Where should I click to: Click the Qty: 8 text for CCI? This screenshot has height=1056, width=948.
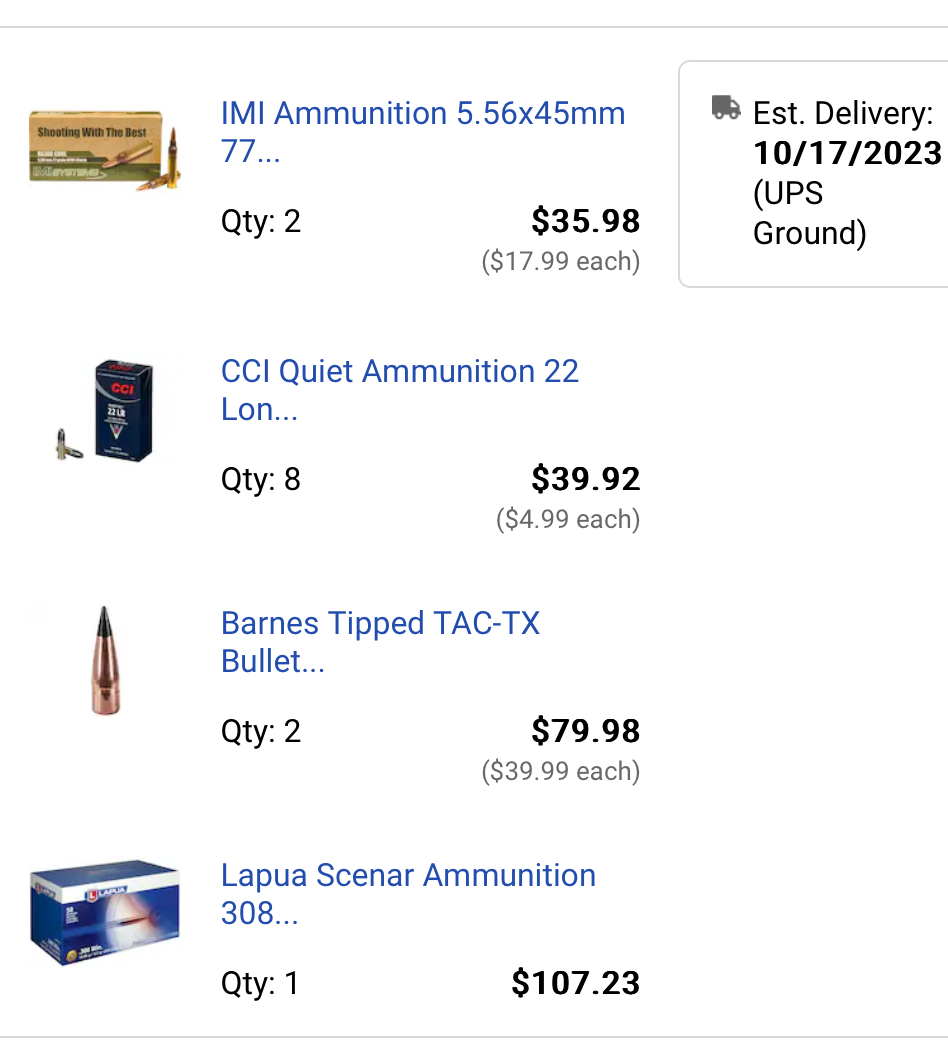tap(261, 480)
